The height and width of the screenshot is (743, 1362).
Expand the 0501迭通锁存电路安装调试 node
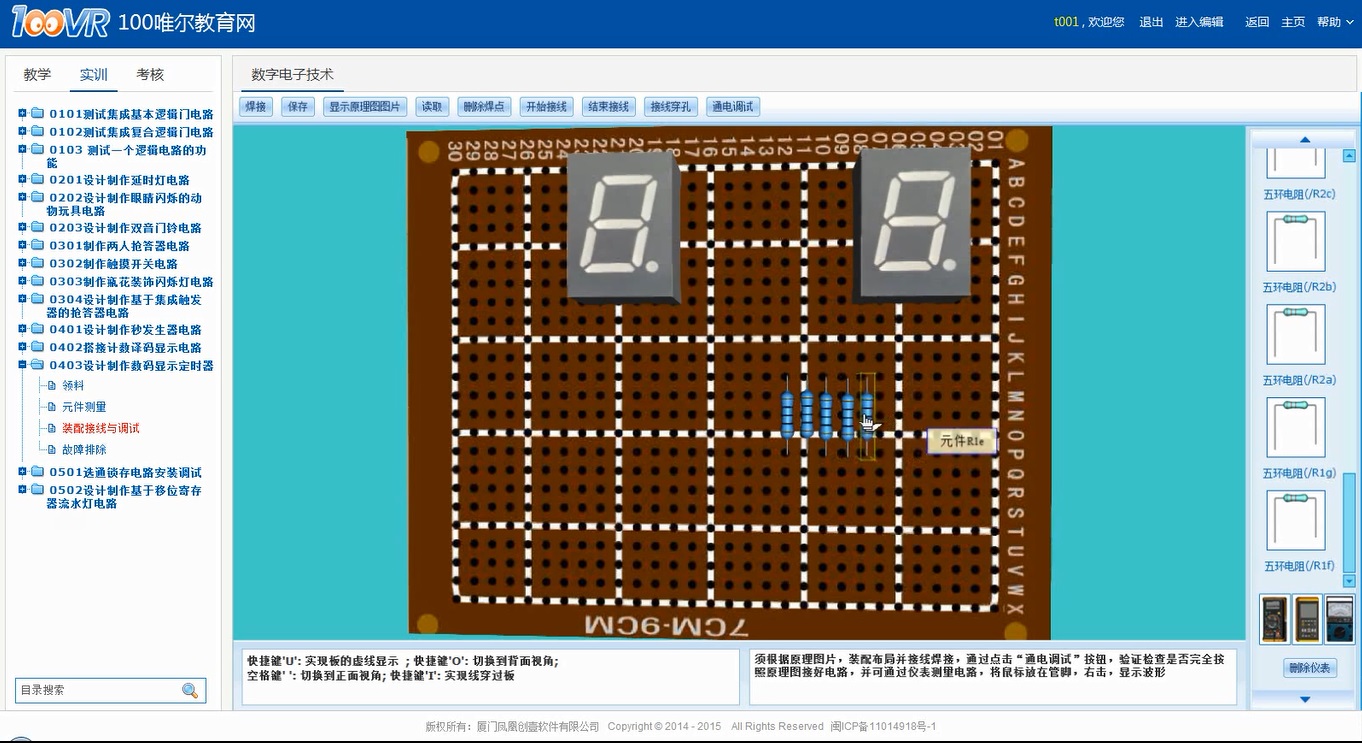click(x=22, y=472)
